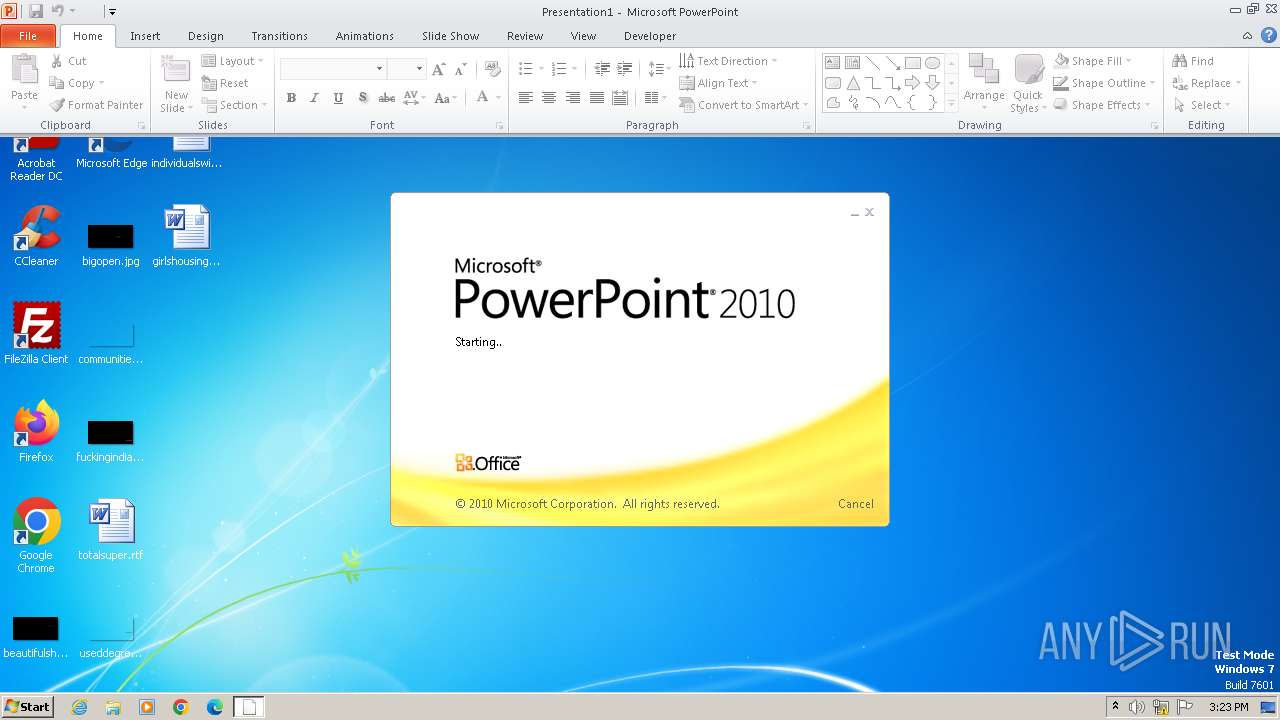Open Google Chrome from the taskbar
Screen dimensions: 1280x720
point(181,707)
